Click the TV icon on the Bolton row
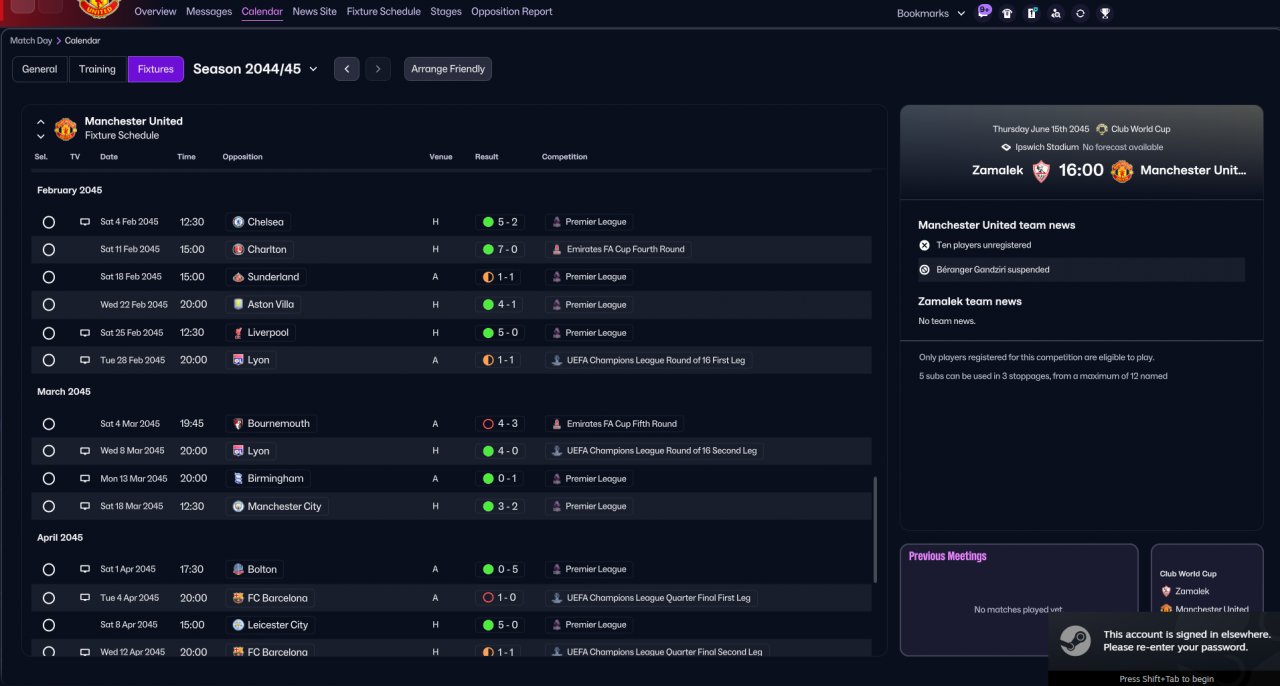Screen dimensions: 1280x686 coord(85,569)
